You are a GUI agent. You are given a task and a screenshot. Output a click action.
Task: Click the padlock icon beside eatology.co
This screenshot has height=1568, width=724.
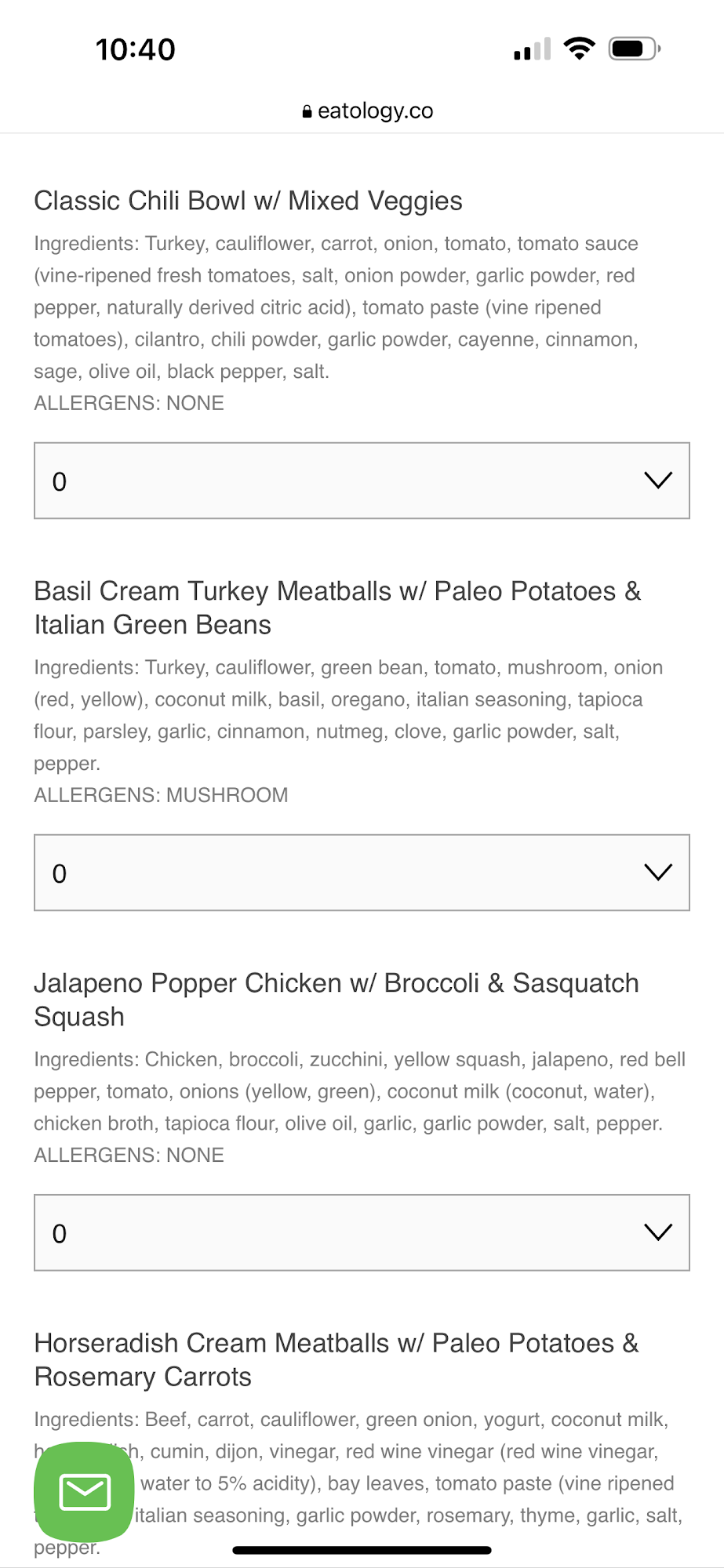pos(307,112)
